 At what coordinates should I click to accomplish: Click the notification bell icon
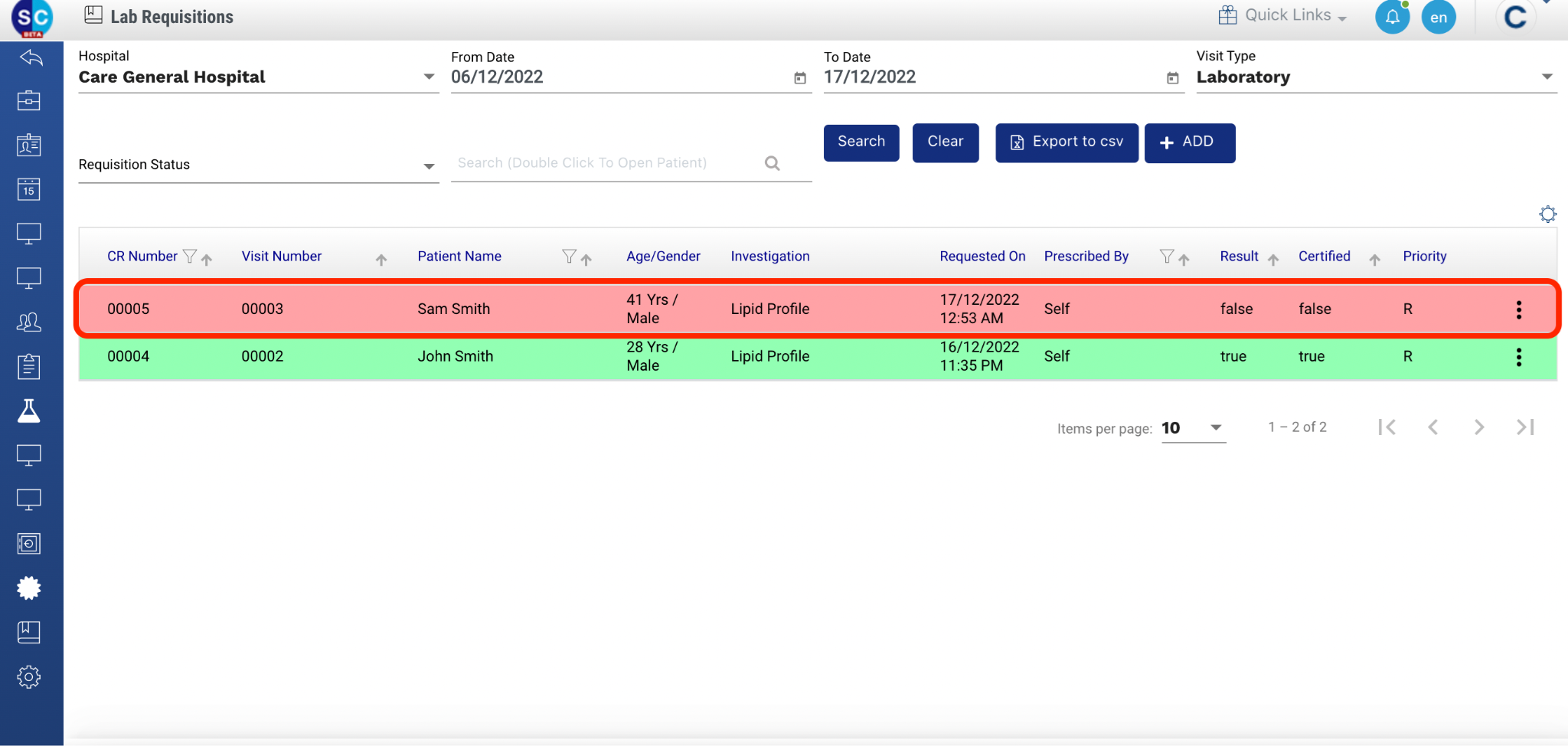pyautogui.click(x=1391, y=18)
